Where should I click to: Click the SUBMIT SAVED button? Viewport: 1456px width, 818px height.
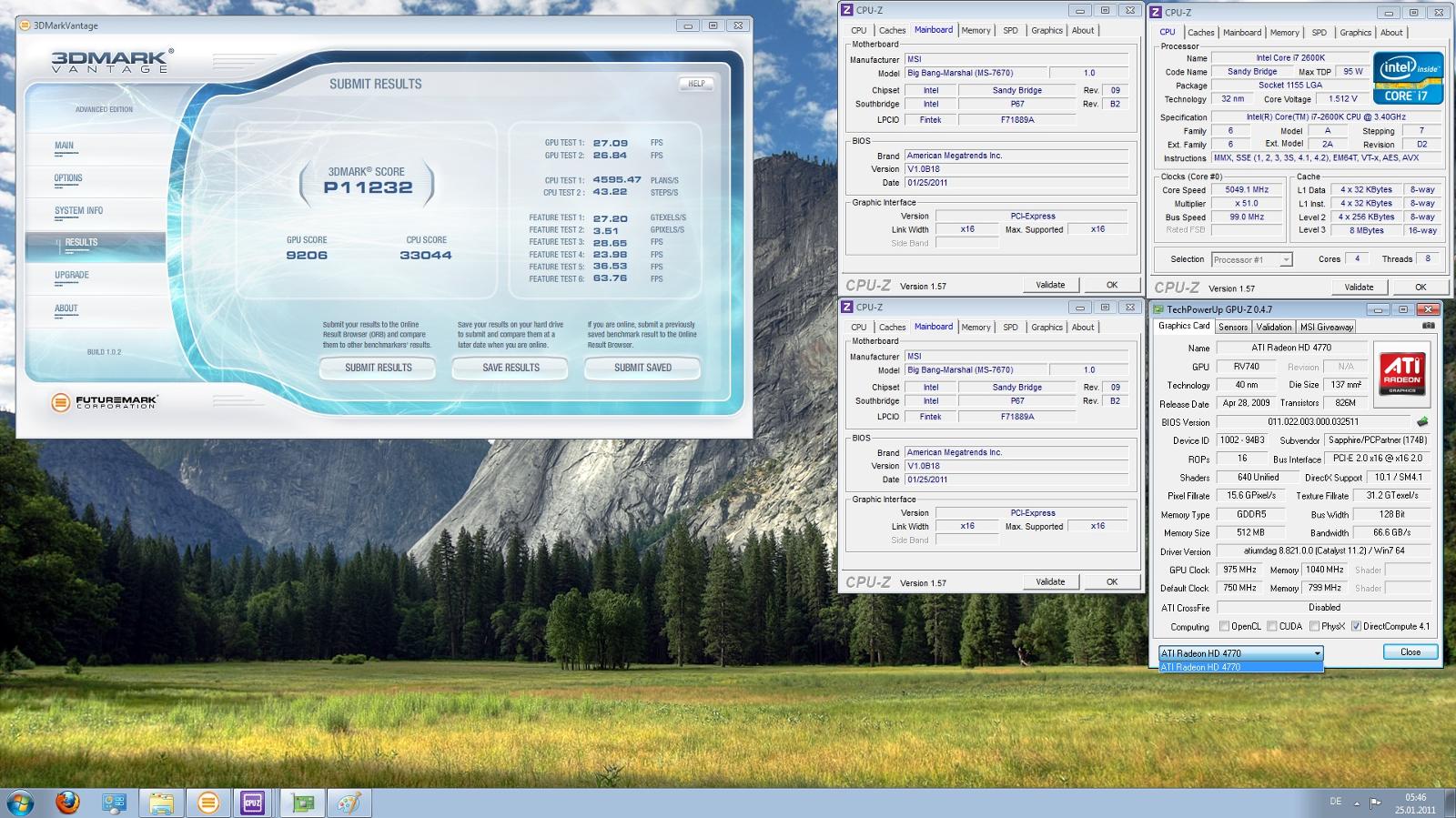click(642, 368)
